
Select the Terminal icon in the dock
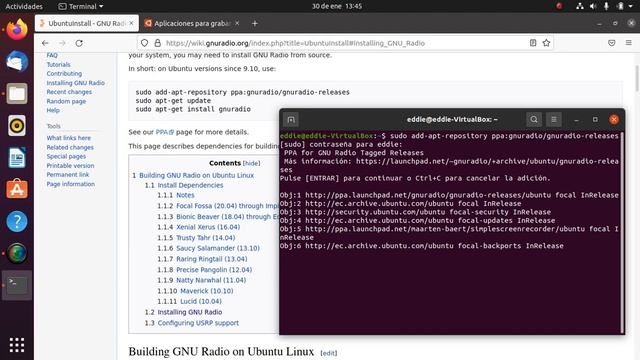pyautogui.click(x=17, y=285)
